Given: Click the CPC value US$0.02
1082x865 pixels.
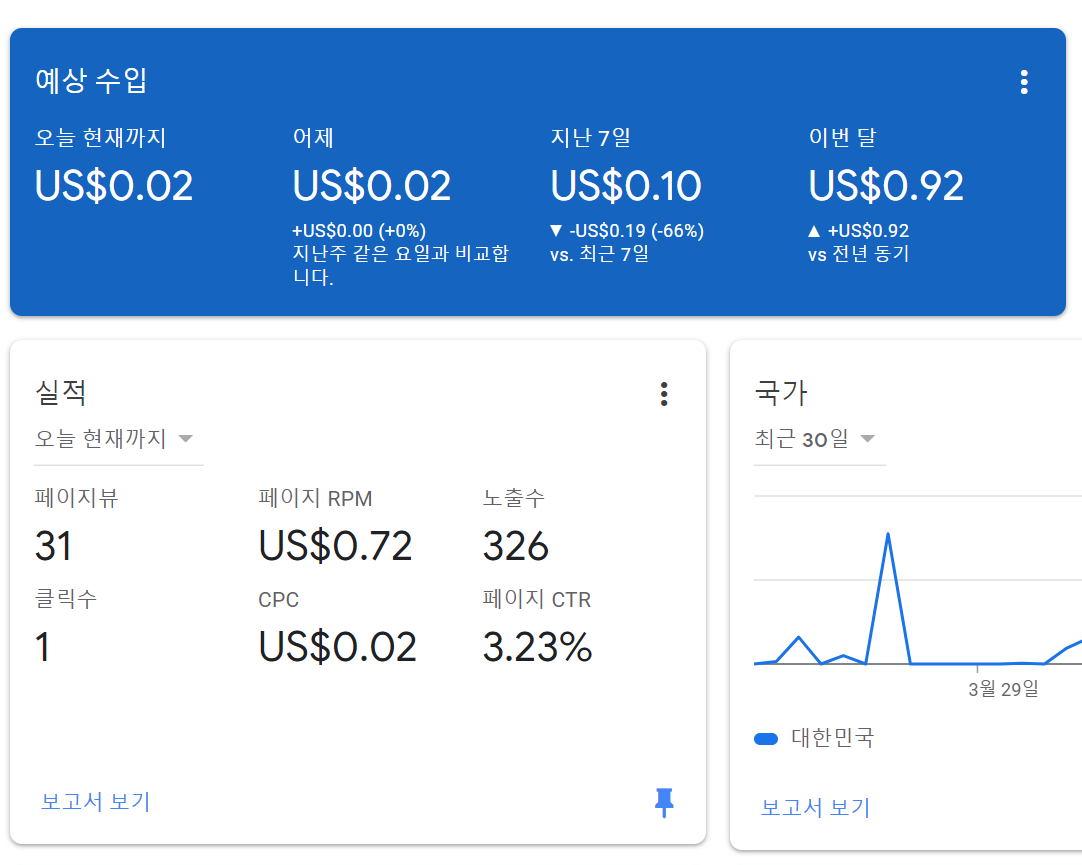Looking at the screenshot, I should [337, 647].
